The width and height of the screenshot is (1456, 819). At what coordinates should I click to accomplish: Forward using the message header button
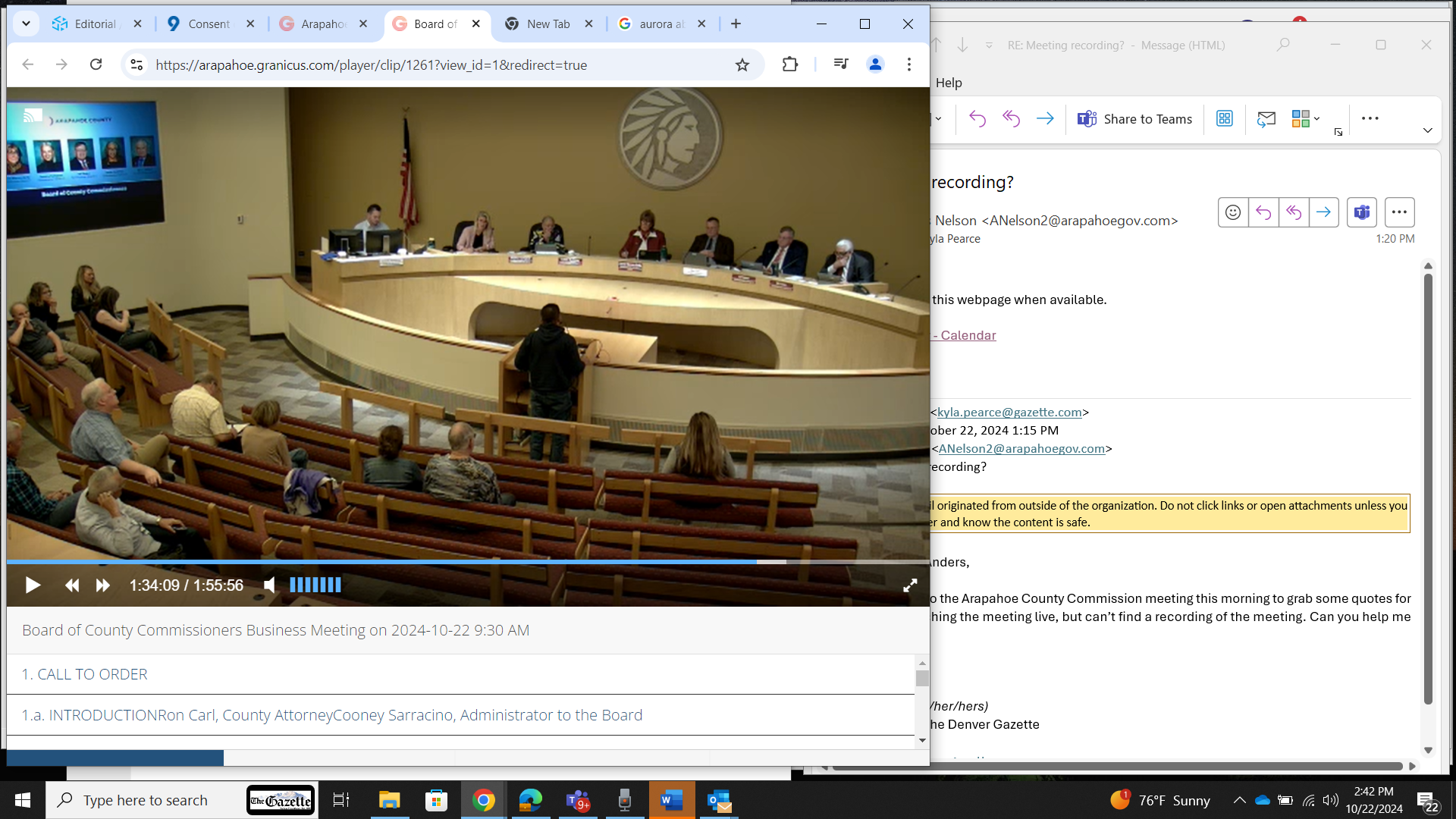[x=1324, y=212]
